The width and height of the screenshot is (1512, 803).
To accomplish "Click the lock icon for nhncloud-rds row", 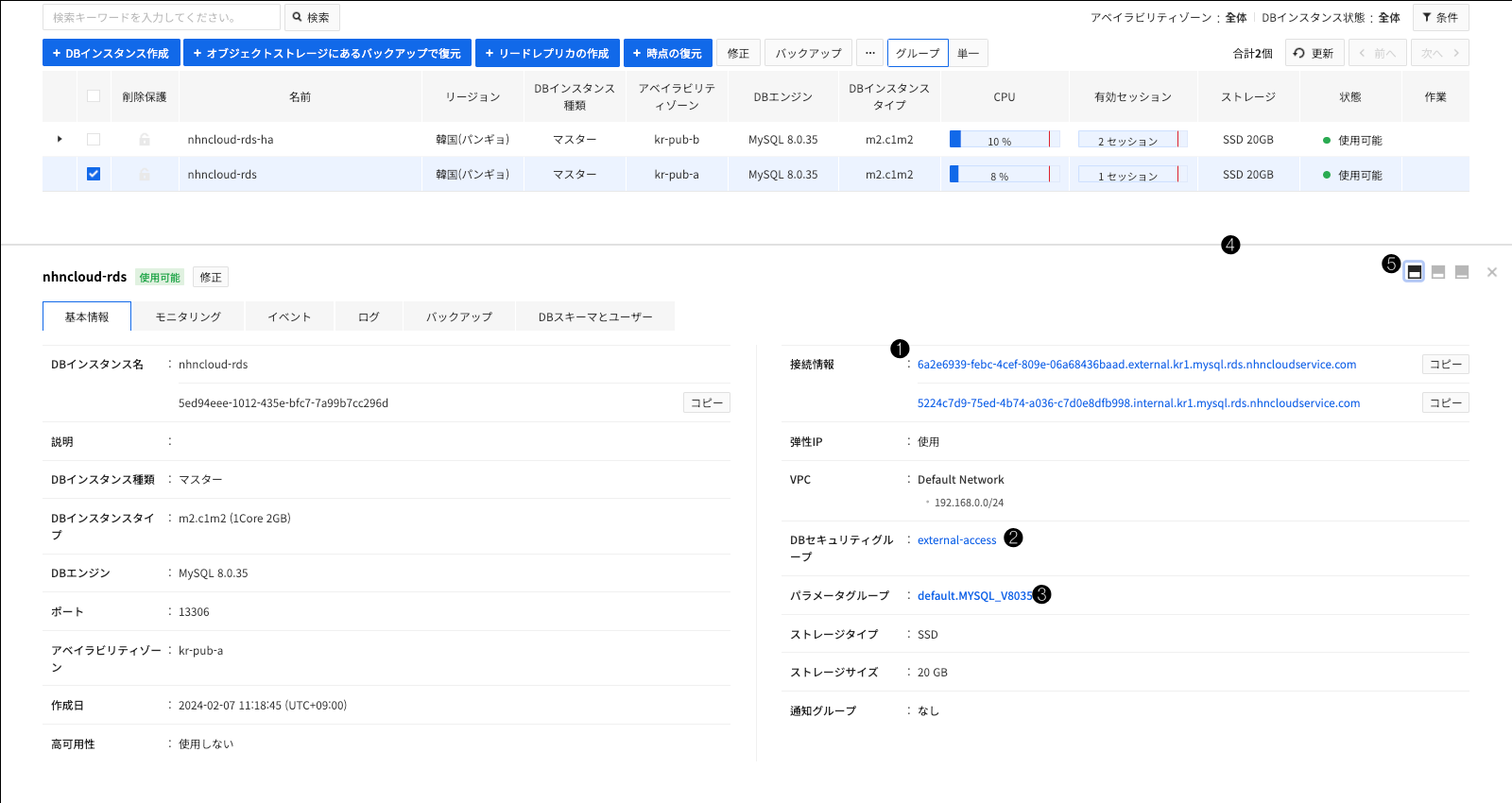I will tap(145, 174).
